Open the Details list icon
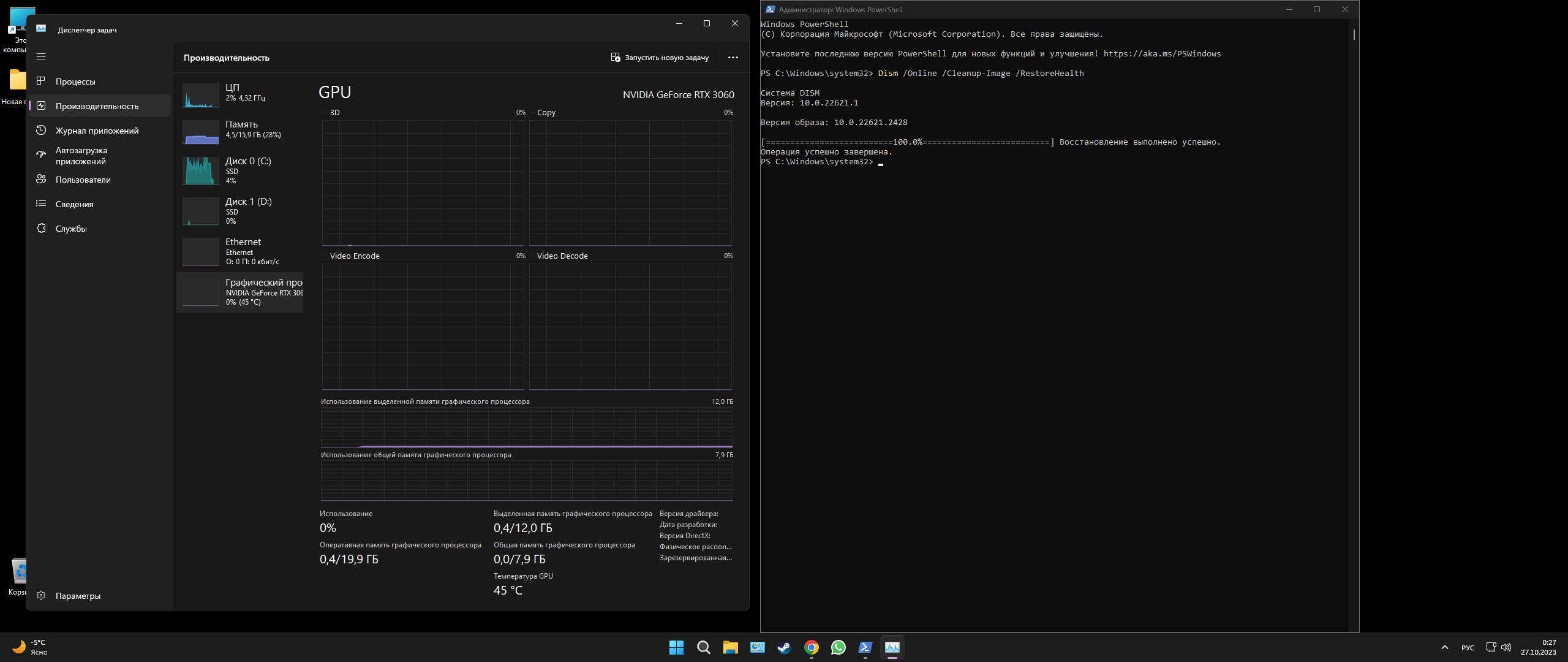Image resolution: width=1568 pixels, height=662 pixels. pyautogui.click(x=41, y=204)
